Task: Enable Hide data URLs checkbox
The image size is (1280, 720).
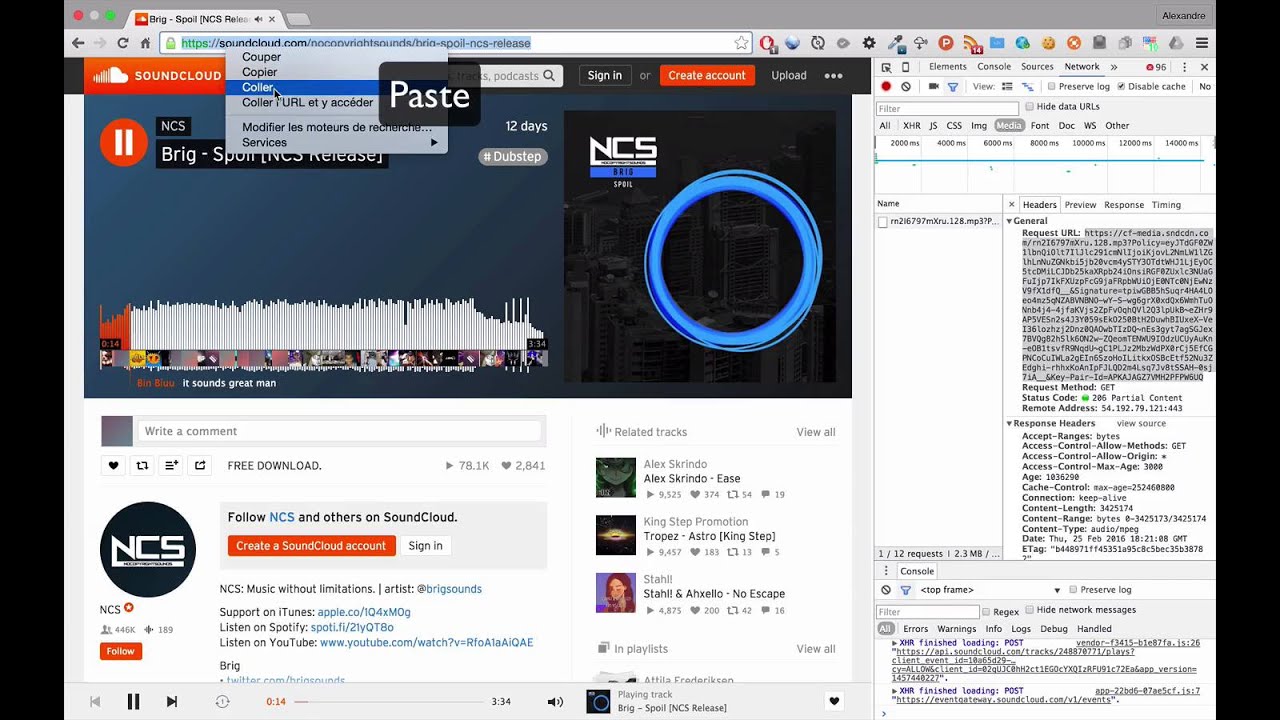Action: pos(1030,107)
